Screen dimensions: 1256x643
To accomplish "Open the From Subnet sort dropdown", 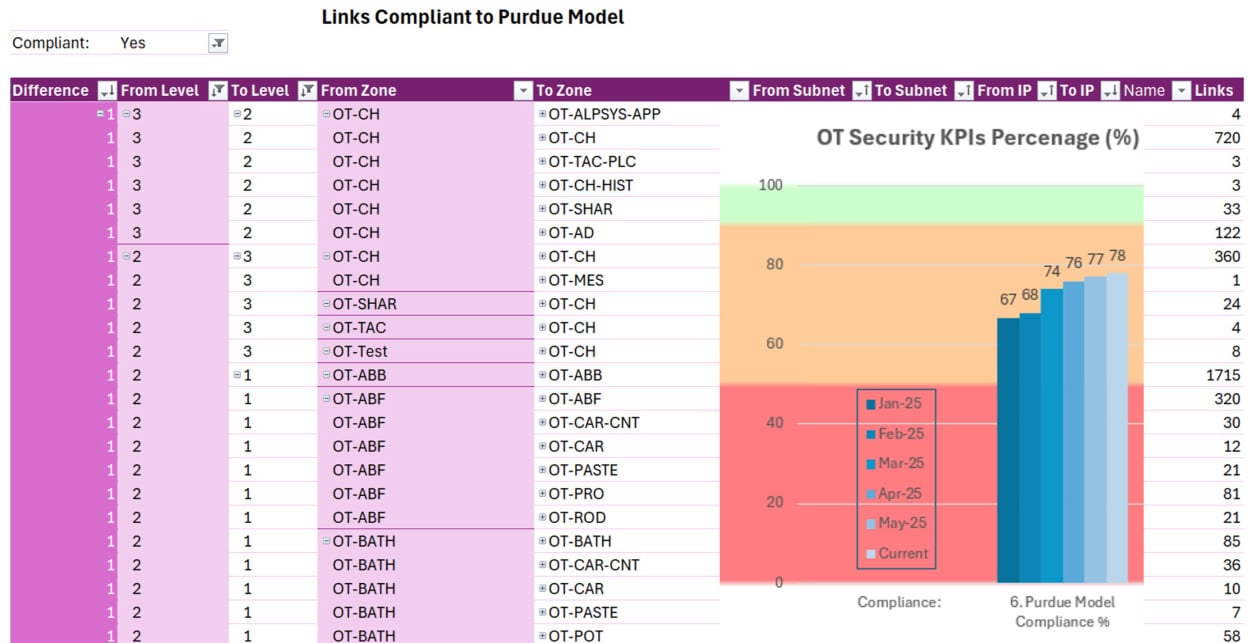I will (861, 91).
